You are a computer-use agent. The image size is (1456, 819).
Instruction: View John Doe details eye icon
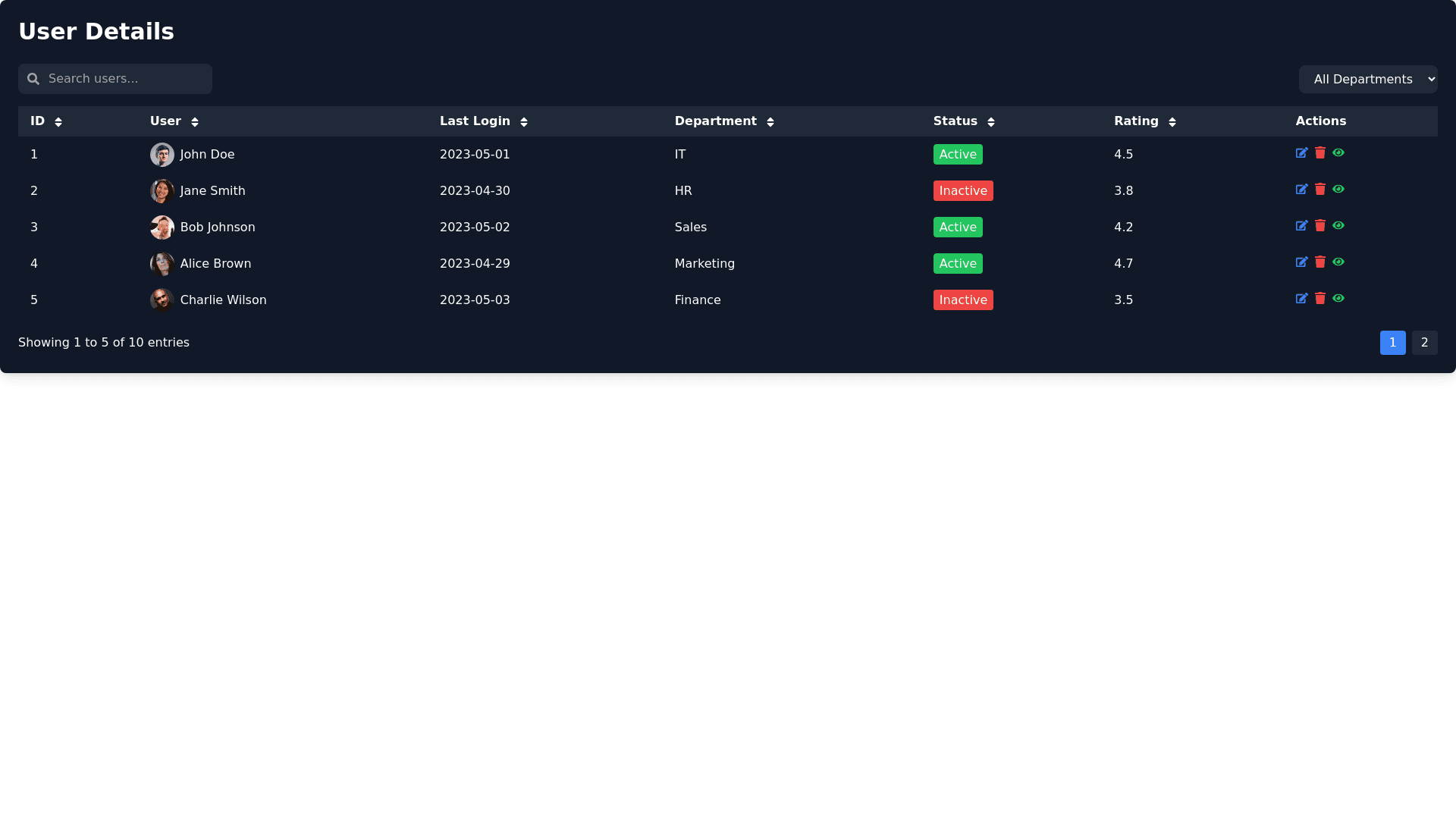[x=1338, y=153]
